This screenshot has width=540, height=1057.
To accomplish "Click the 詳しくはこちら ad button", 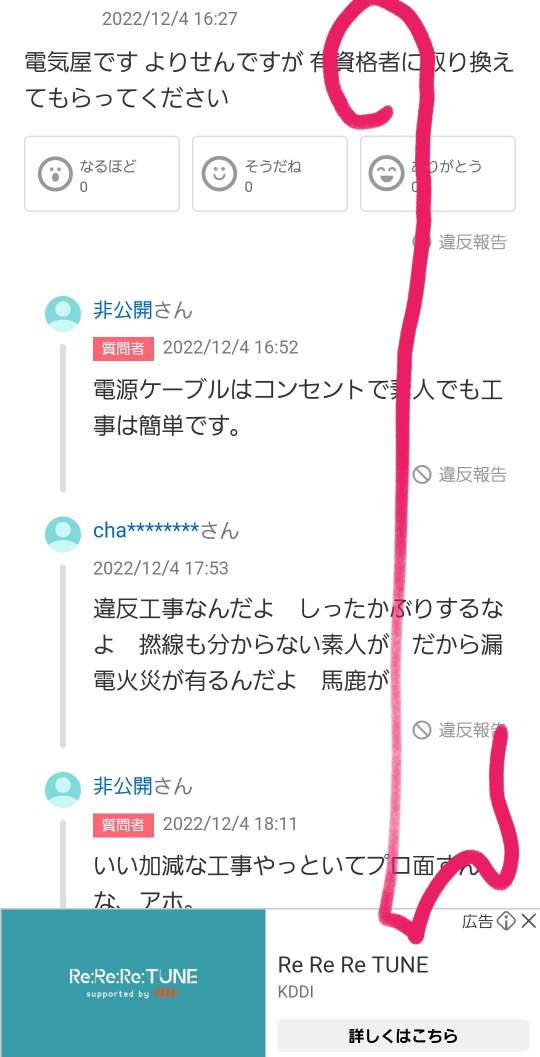I will (x=403, y=1035).
